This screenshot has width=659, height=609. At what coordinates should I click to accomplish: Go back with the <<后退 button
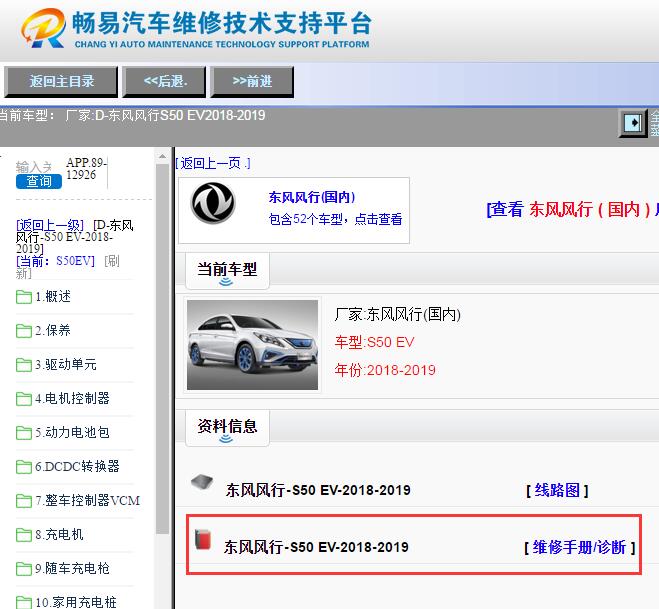pyautogui.click(x=164, y=82)
